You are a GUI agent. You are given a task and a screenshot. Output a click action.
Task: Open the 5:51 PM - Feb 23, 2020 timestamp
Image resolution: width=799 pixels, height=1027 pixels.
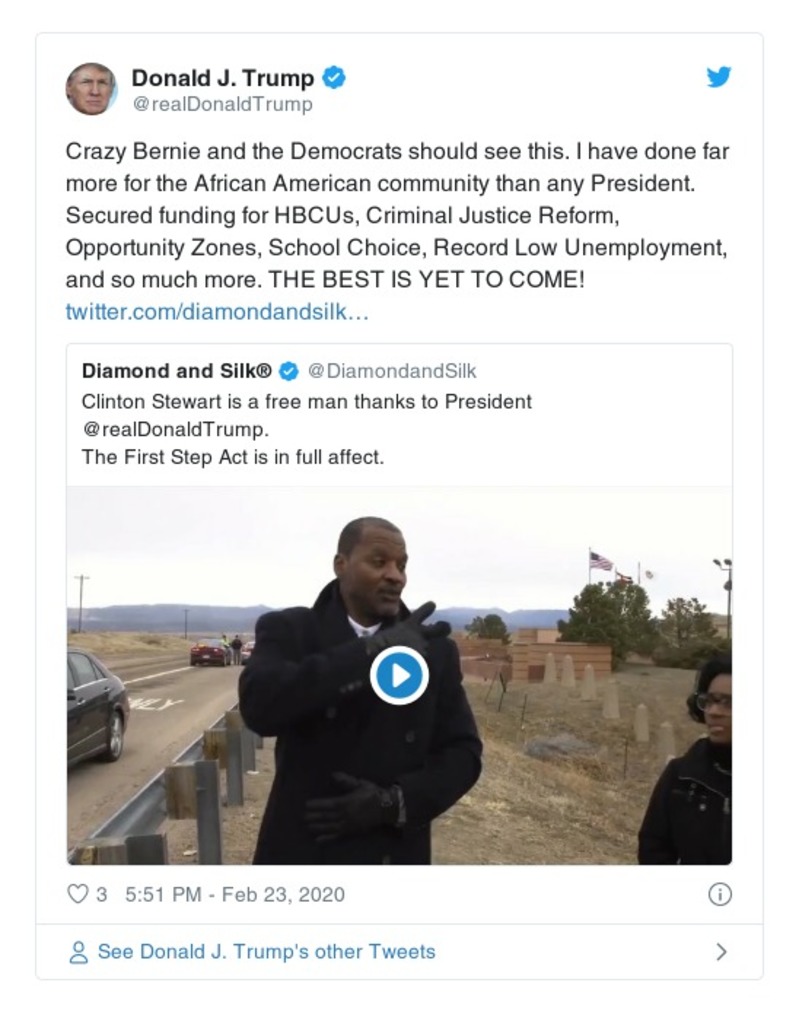click(x=234, y=894)
